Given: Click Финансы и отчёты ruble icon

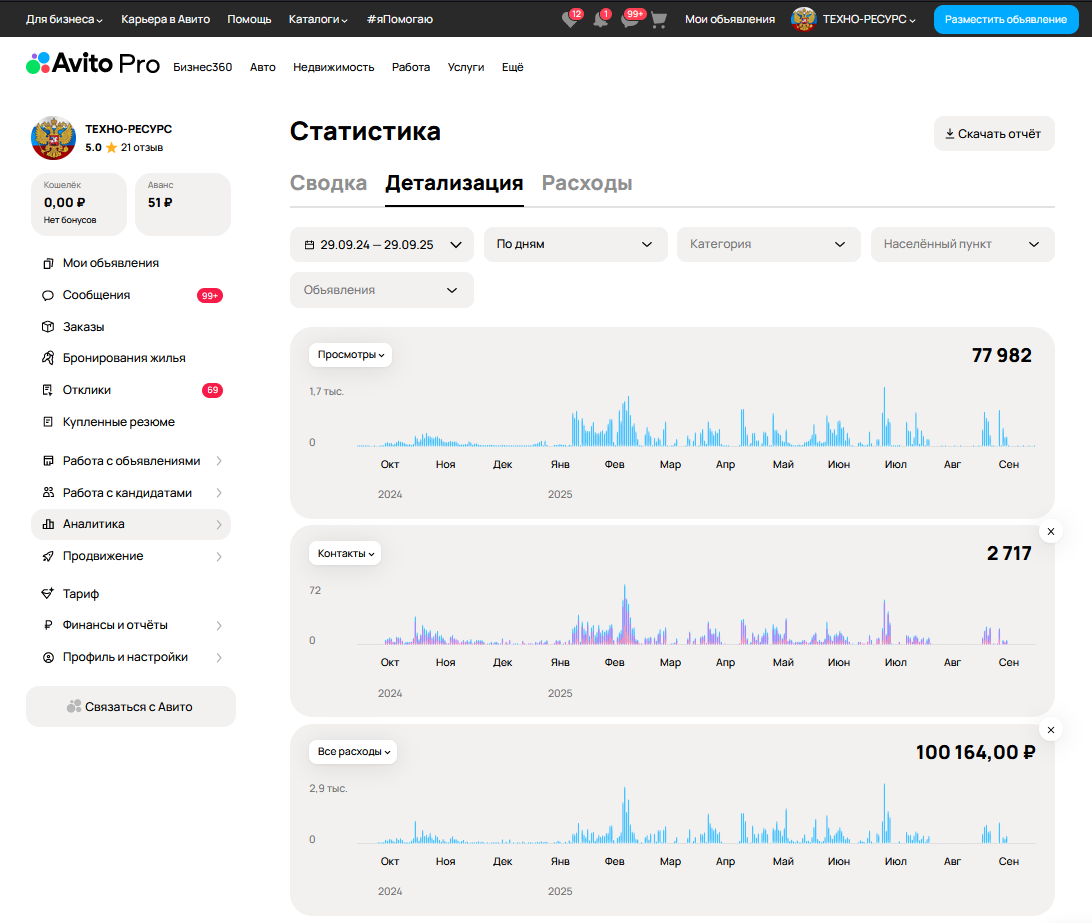Looking at the screenshot, I should [48, 626].
